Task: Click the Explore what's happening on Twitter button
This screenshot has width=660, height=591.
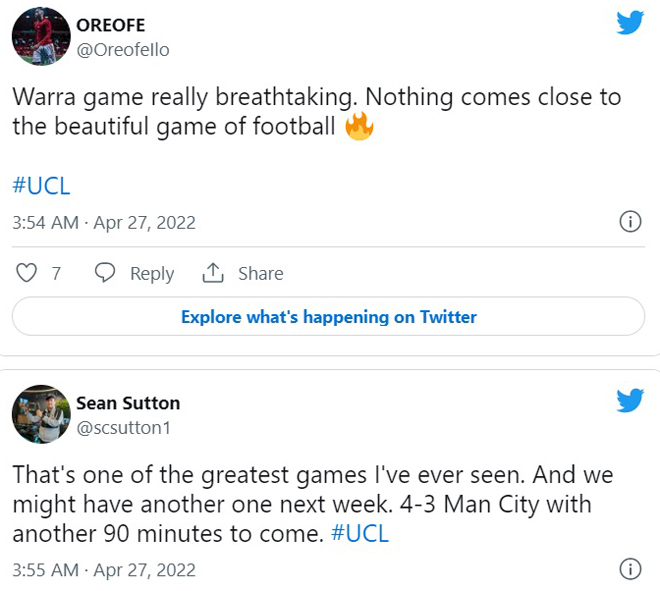Action: pos(328,317)
